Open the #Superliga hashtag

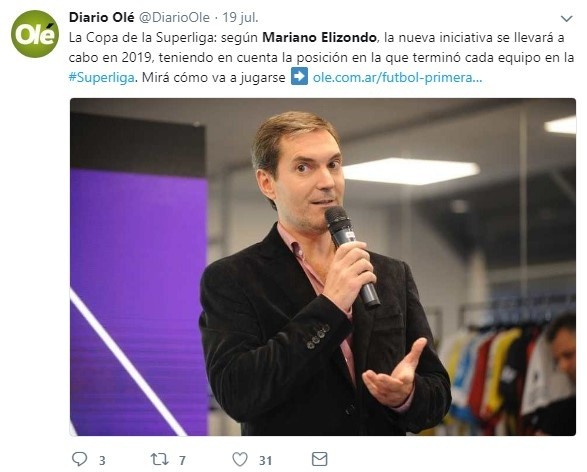click(x=101, y=77)
